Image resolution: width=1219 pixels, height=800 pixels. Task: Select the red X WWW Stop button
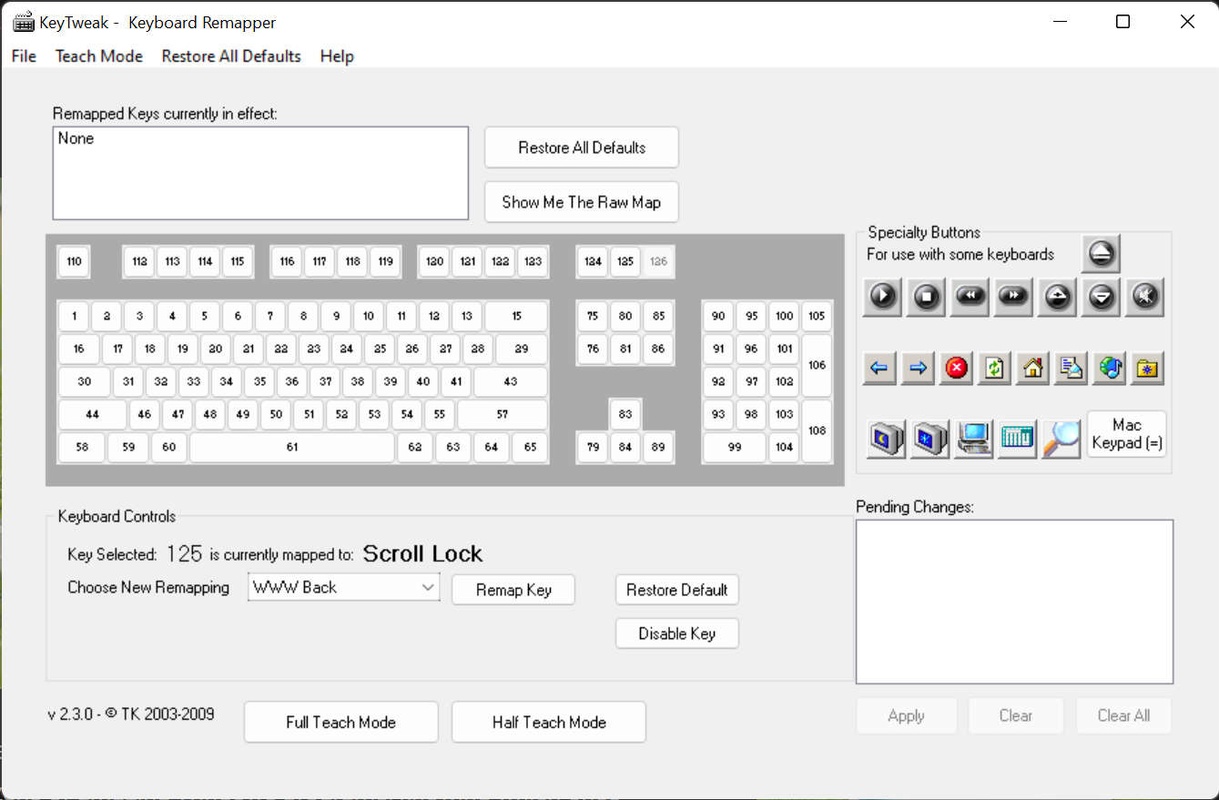(x=956, y=369)
